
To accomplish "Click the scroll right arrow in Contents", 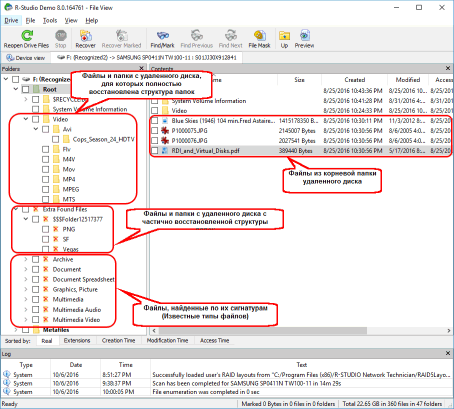I will pos(449,330).
